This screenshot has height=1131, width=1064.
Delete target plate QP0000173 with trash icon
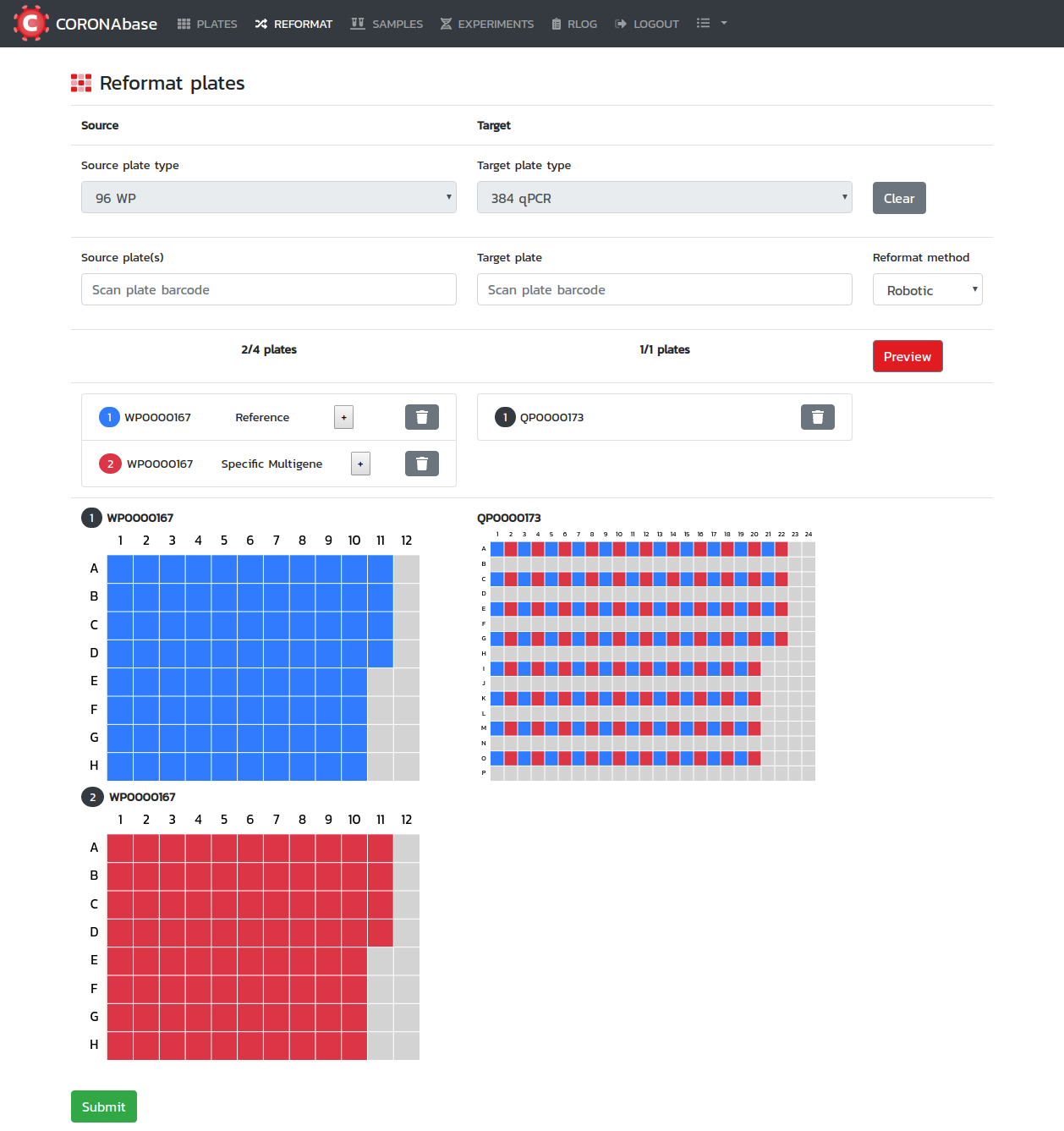tap(817, 417)
